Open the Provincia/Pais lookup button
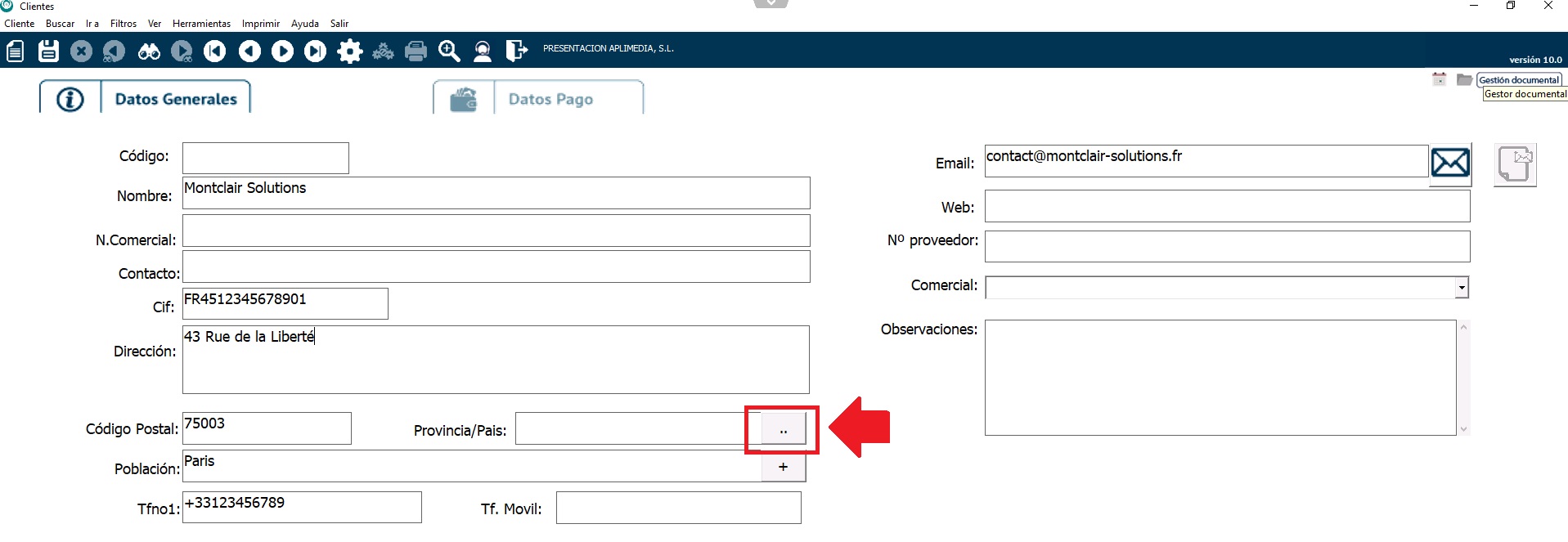The height and width of the screenshot is (542, 1568). pyautogui.click(x=783, y=429)
